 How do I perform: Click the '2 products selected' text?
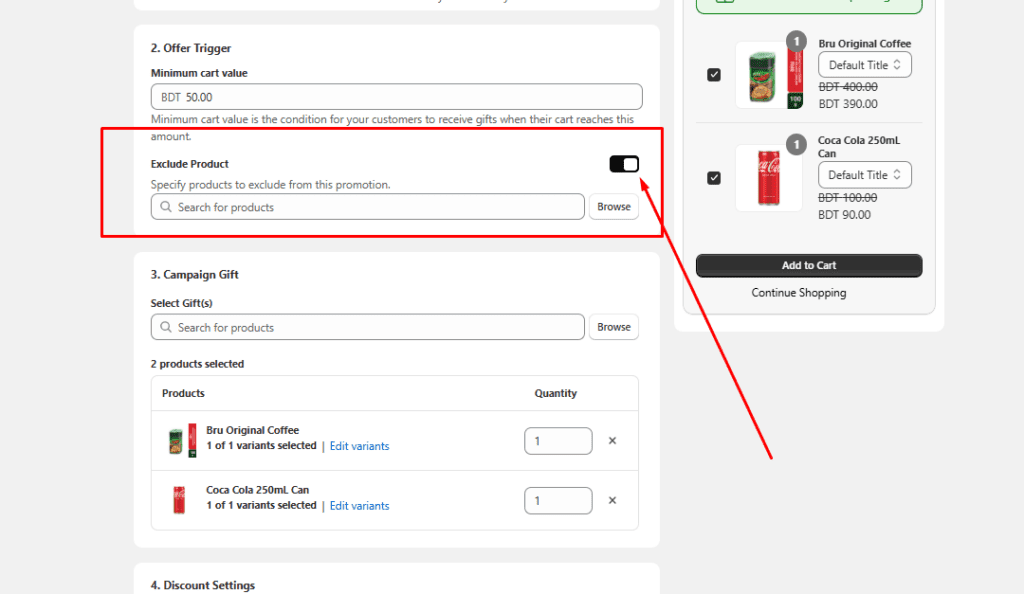[197, 364]
